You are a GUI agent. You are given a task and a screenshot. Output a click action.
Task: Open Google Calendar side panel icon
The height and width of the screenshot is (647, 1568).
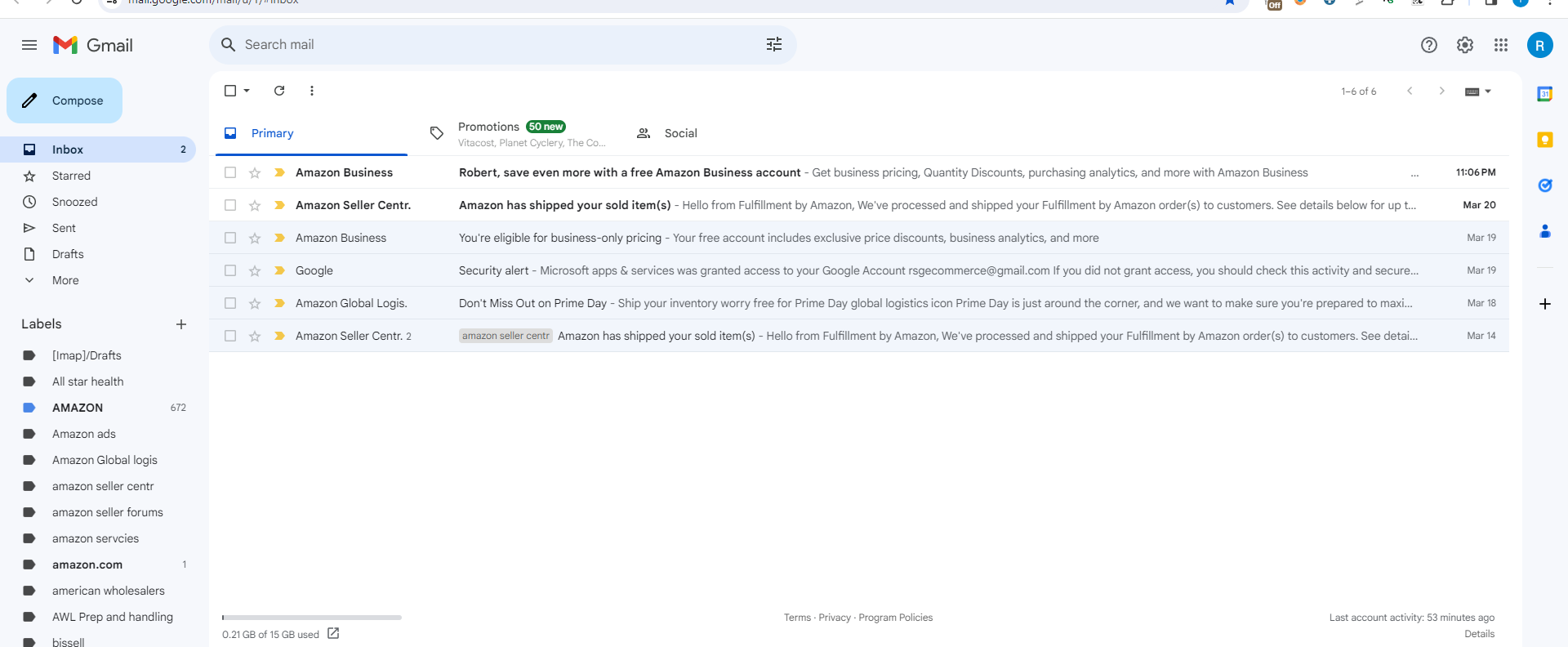coord(1545,94)
